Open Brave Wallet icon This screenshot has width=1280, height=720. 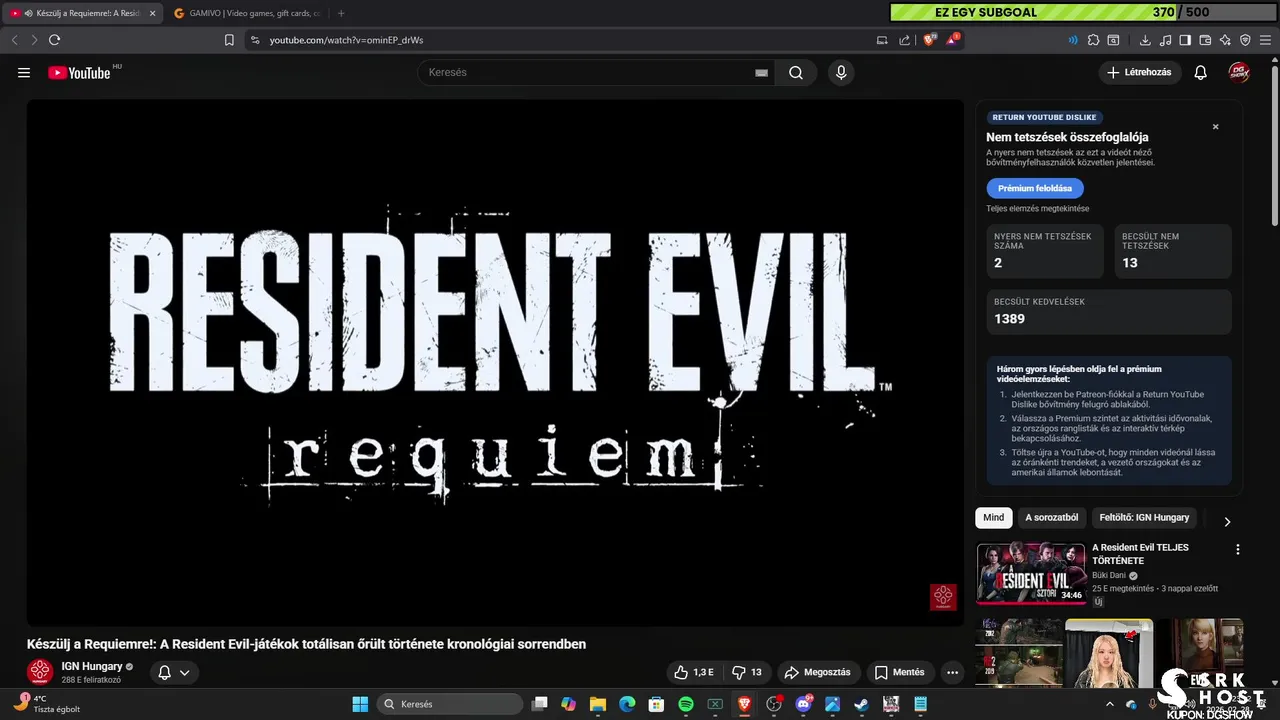point(1205,40)
